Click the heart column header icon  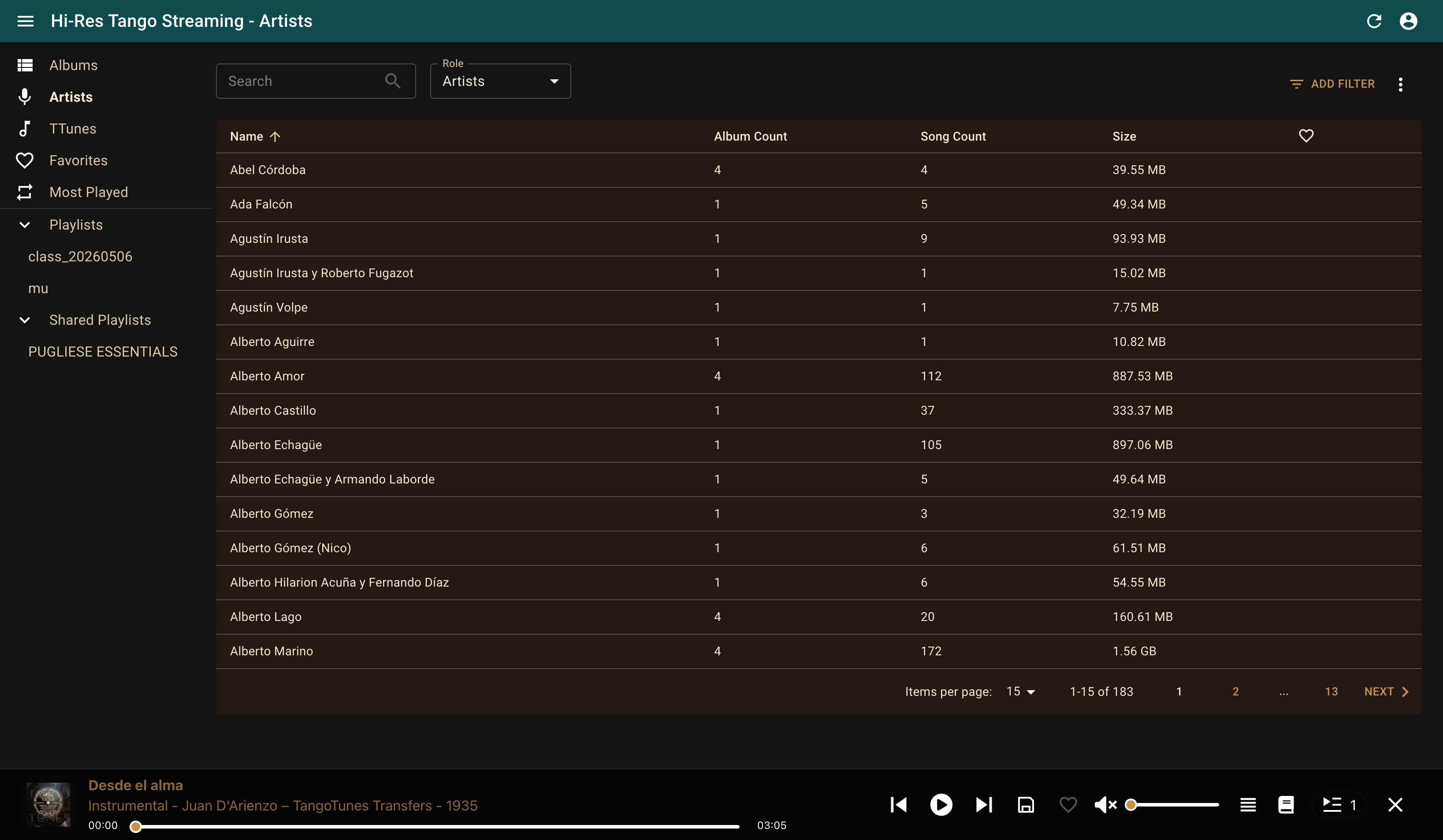pos(1305,136)
